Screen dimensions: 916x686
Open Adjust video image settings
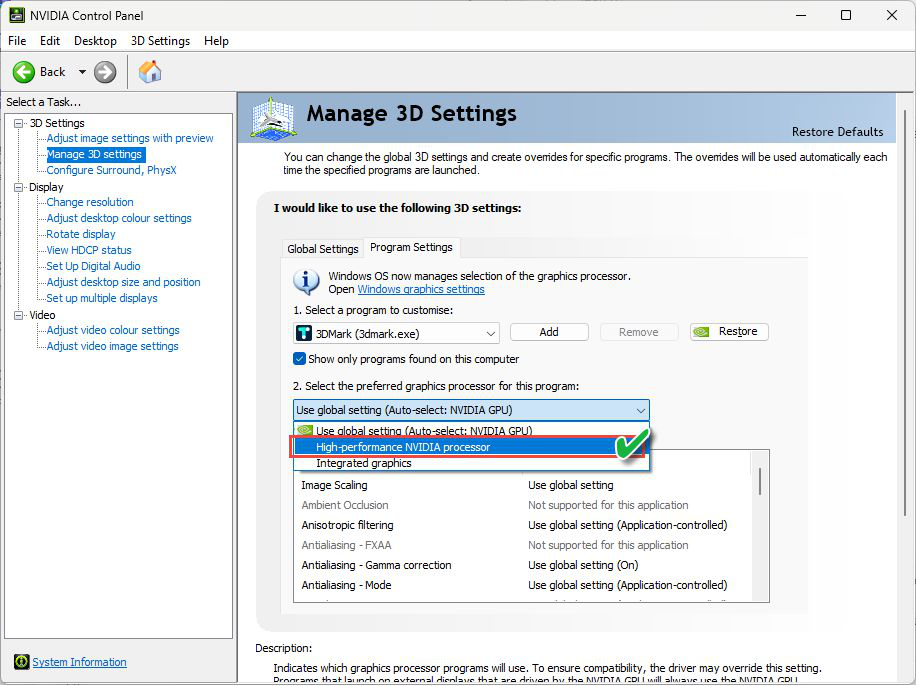coord(112,347)
